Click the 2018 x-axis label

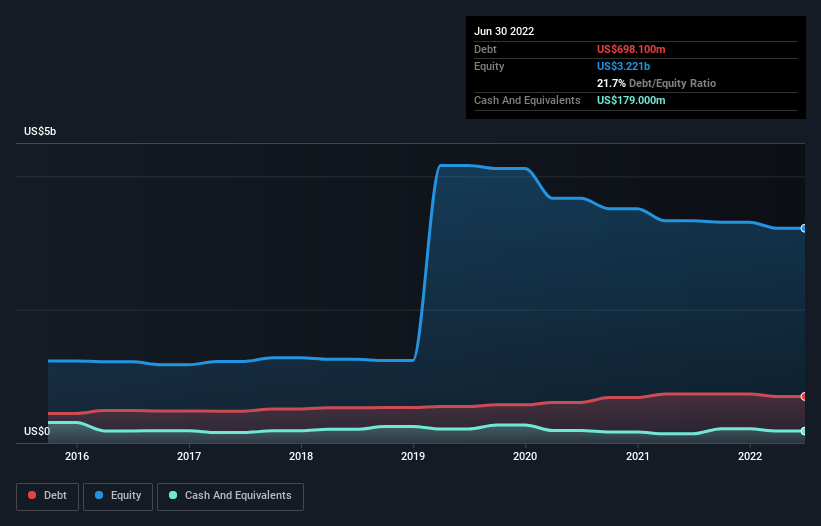pyautogui.click(x=301, y=456)
